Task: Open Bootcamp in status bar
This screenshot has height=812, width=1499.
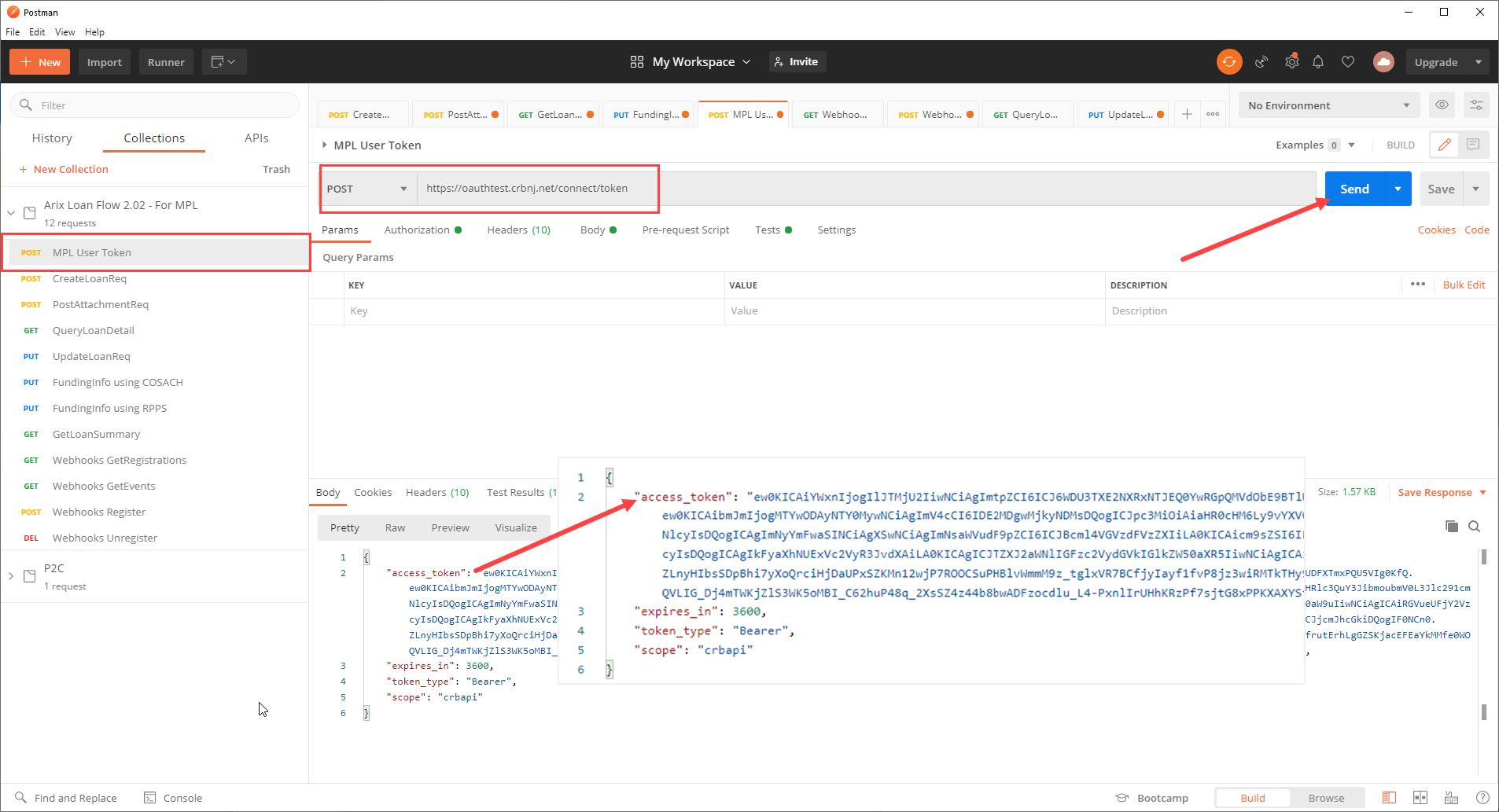Action: tap(1152, 798)
